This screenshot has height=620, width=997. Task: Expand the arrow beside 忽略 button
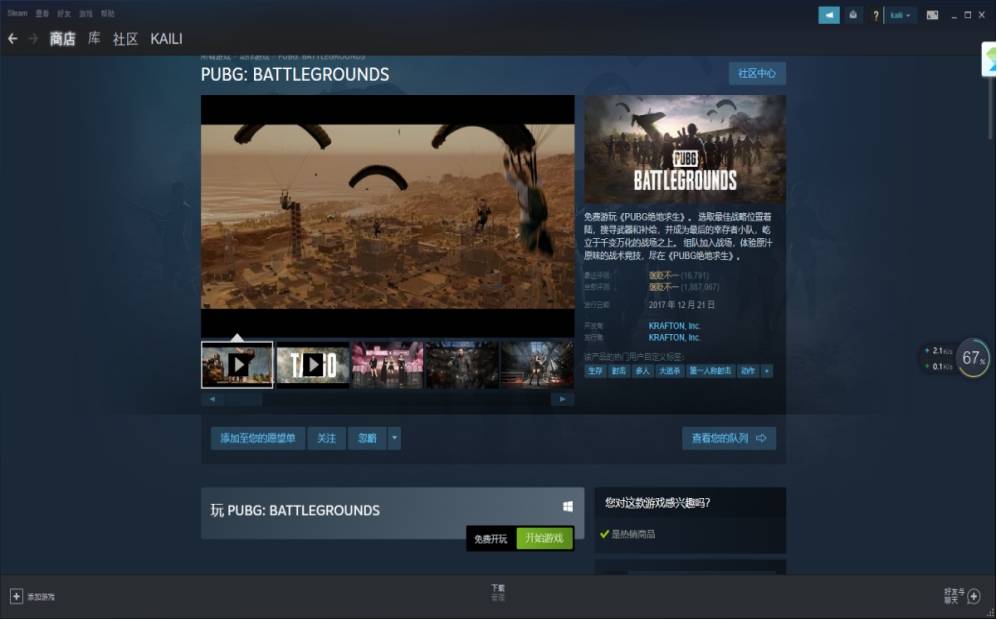[x=394, y=438]
